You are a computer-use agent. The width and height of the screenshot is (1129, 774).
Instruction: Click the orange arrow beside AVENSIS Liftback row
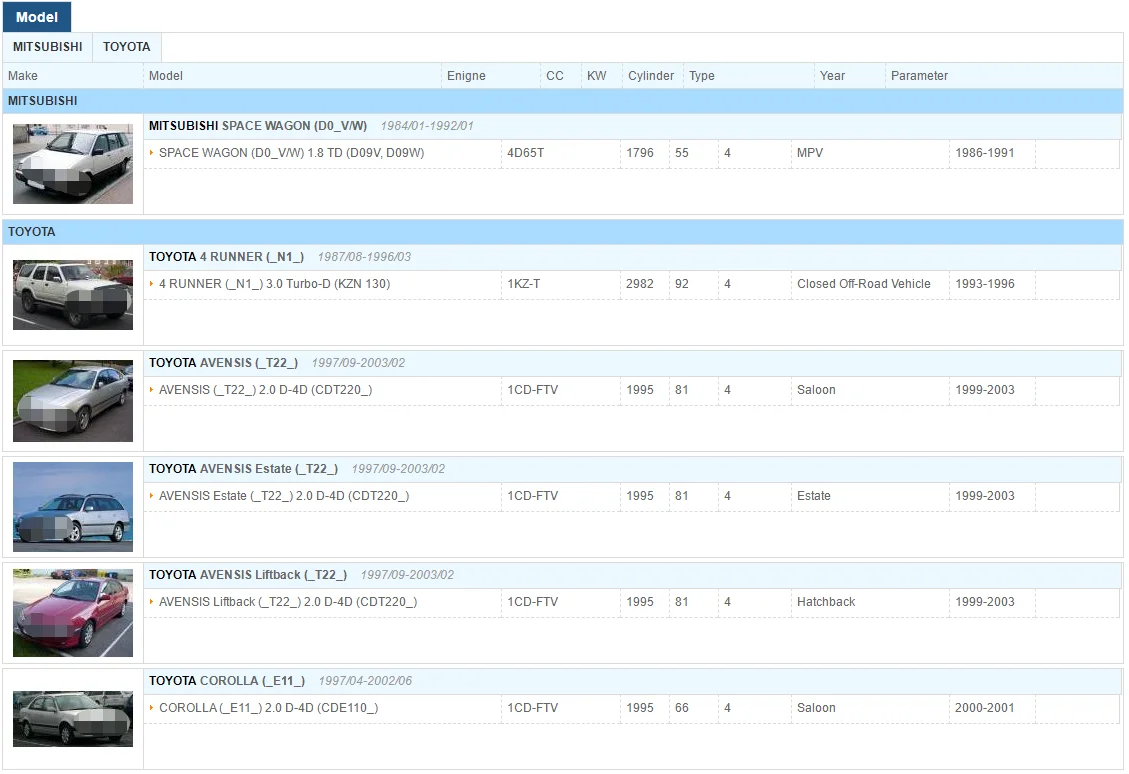(151, 601)
